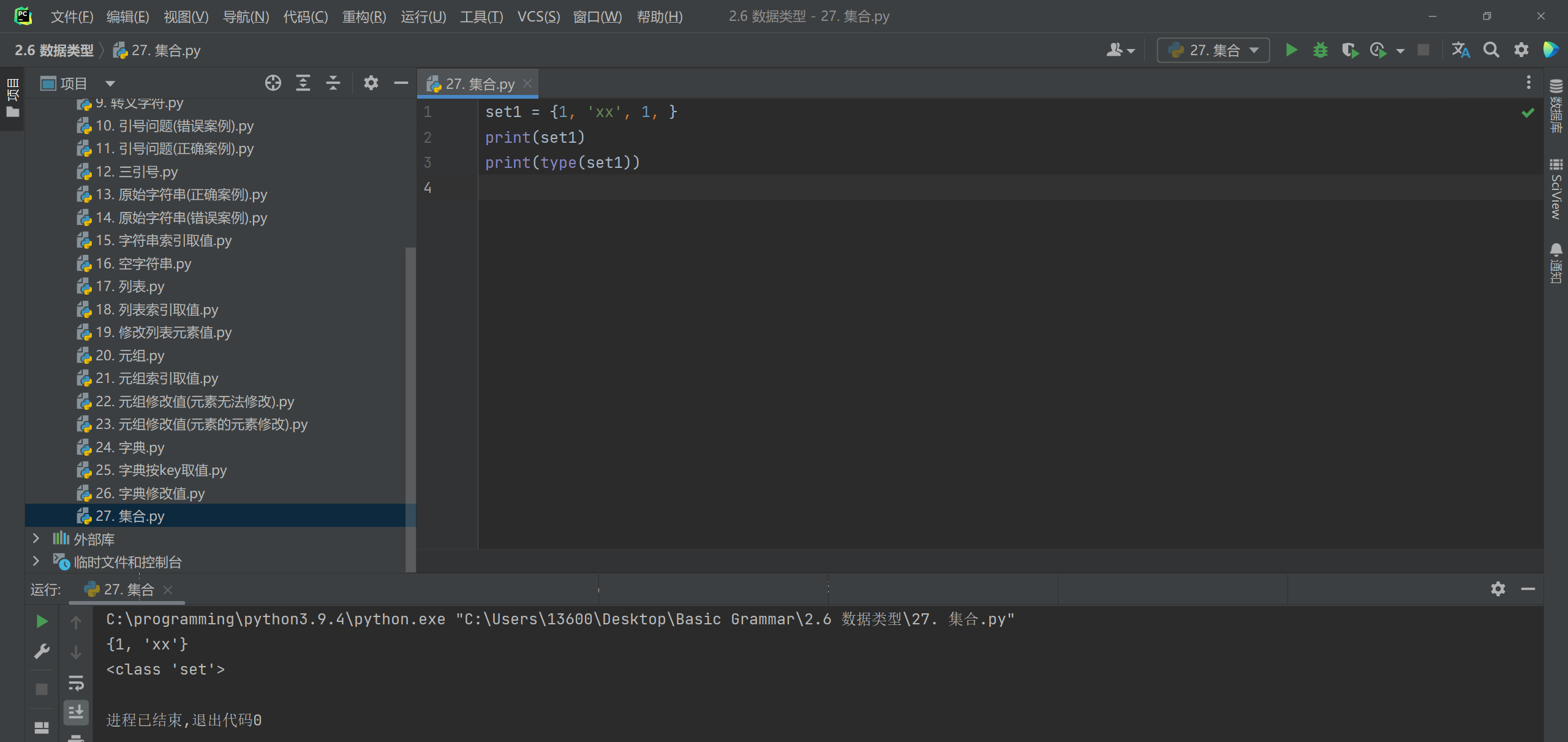
Task: Expand the 临时文件和控制台 tree node
Action: pyautogui.click(x=36, y=561)
